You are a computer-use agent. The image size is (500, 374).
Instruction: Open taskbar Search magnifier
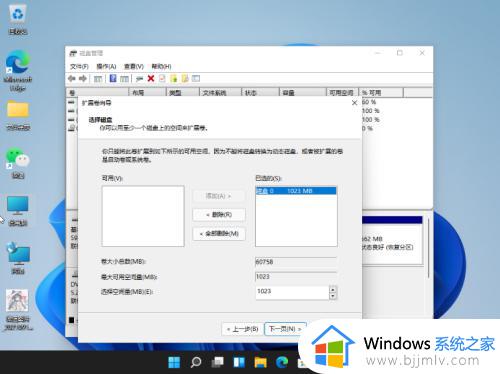click(x=196, y=362)
